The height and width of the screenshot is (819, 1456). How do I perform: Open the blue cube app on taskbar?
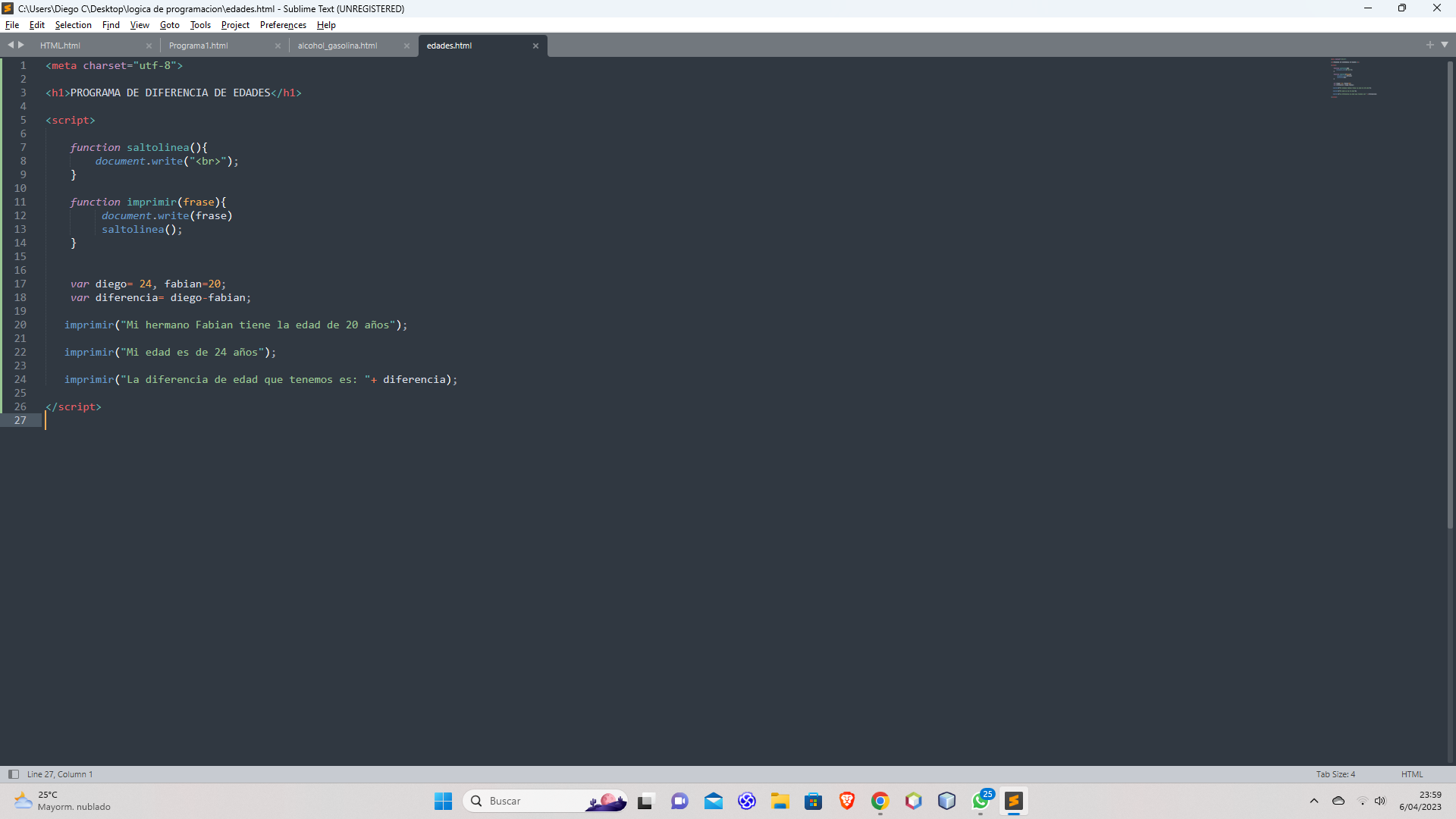pos(947,801)
